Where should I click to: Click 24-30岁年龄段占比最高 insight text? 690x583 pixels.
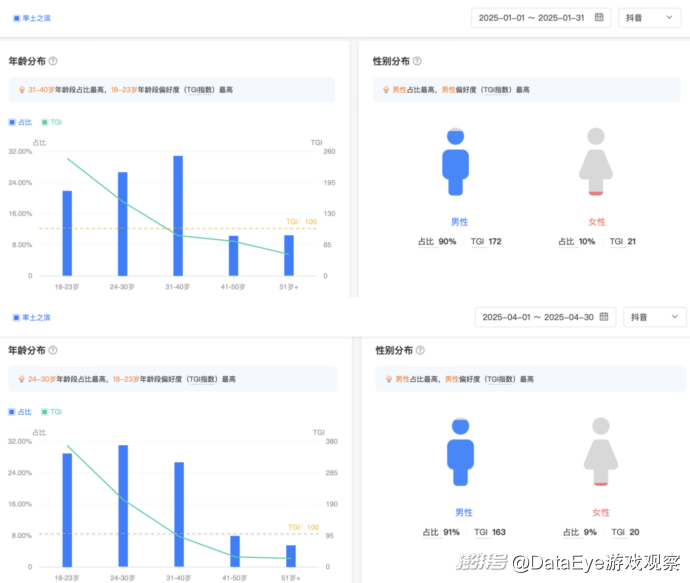pos(66,379)
